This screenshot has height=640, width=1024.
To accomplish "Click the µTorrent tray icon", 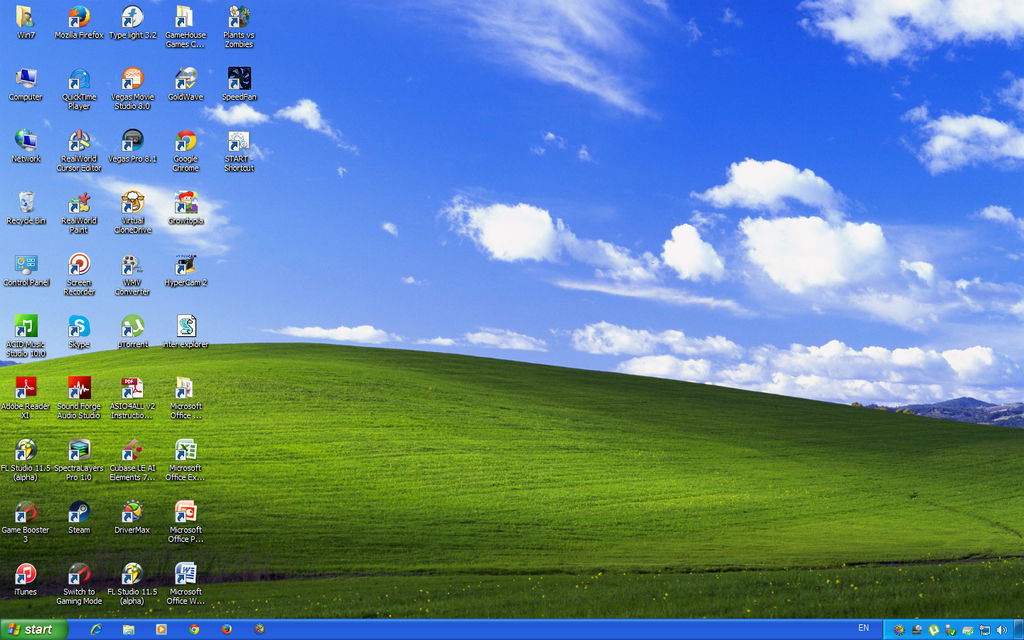I will 934,630.
